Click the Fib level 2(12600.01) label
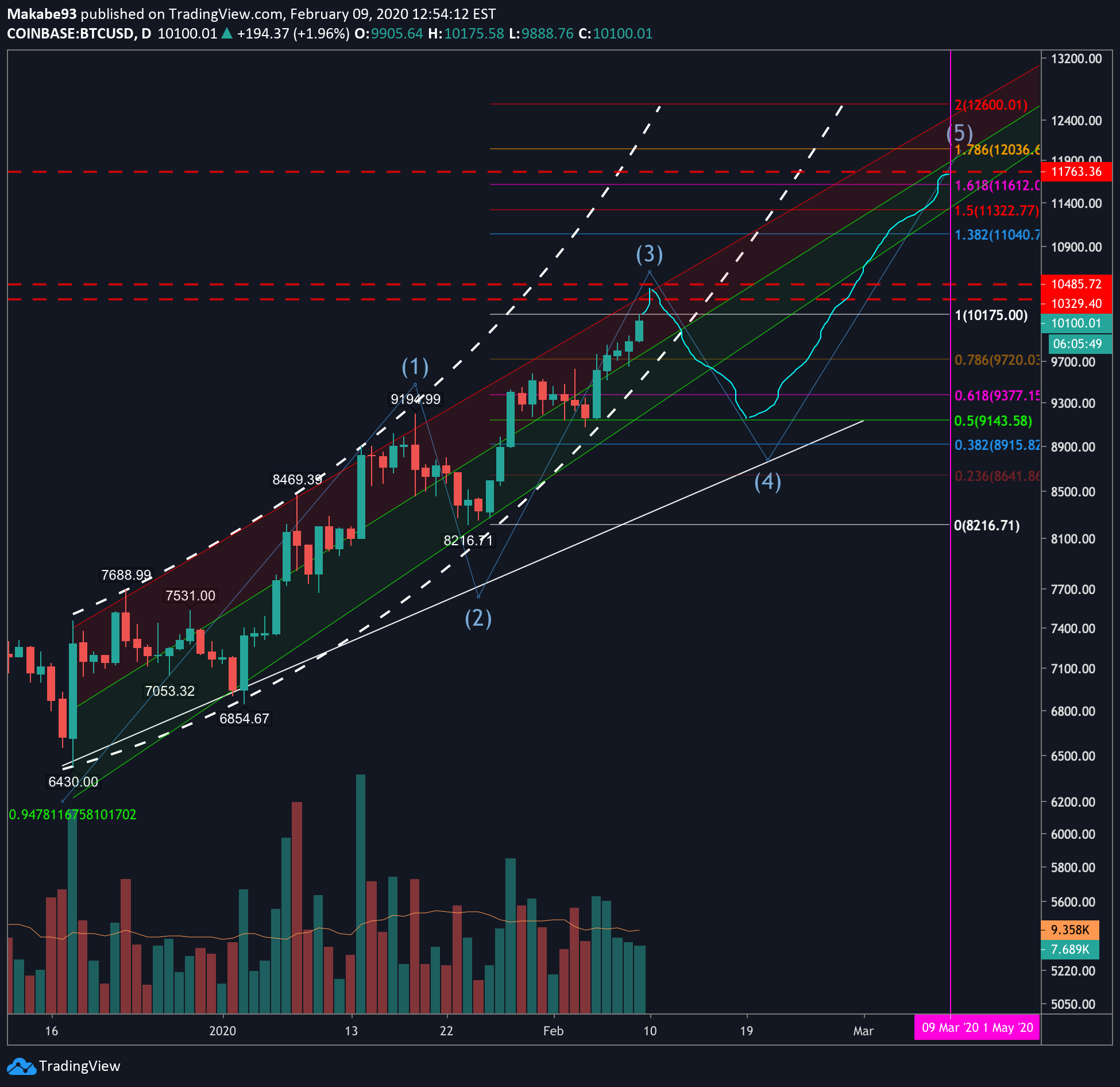1120x1087 pixels. click(991, 105)
